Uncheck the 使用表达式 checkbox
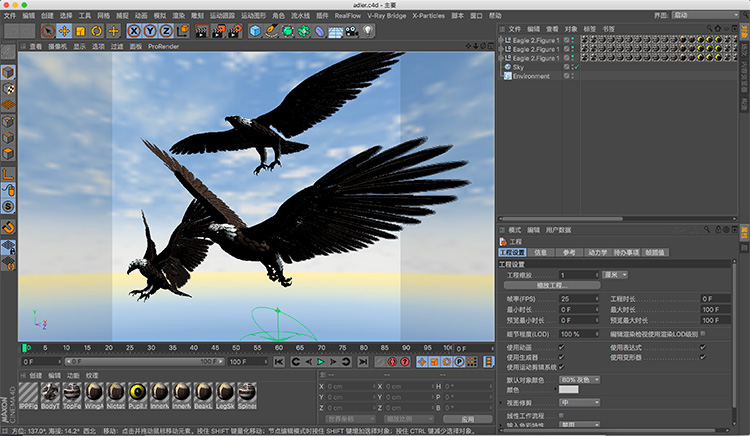This screenshot has width=750, height=436. [703, 348]
